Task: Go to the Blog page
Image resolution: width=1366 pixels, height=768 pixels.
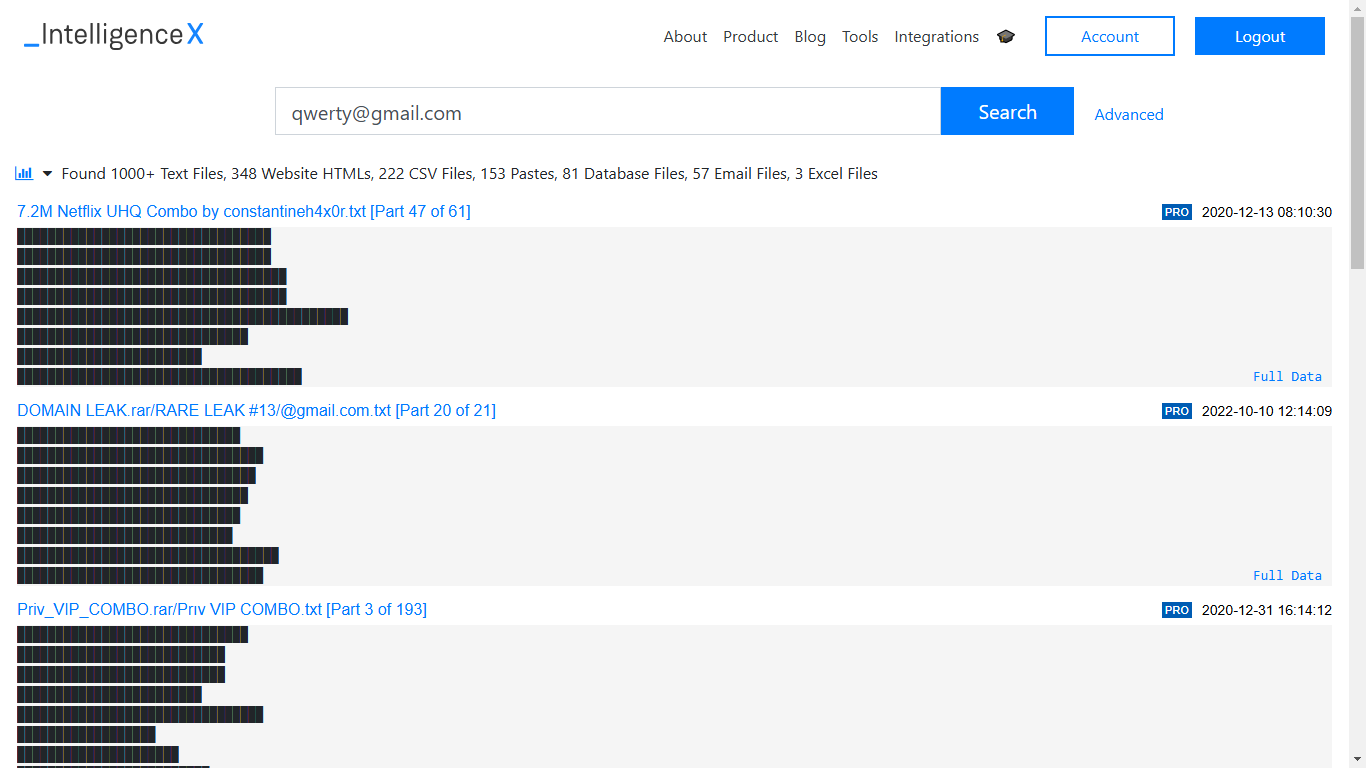Action: [810, 37]
